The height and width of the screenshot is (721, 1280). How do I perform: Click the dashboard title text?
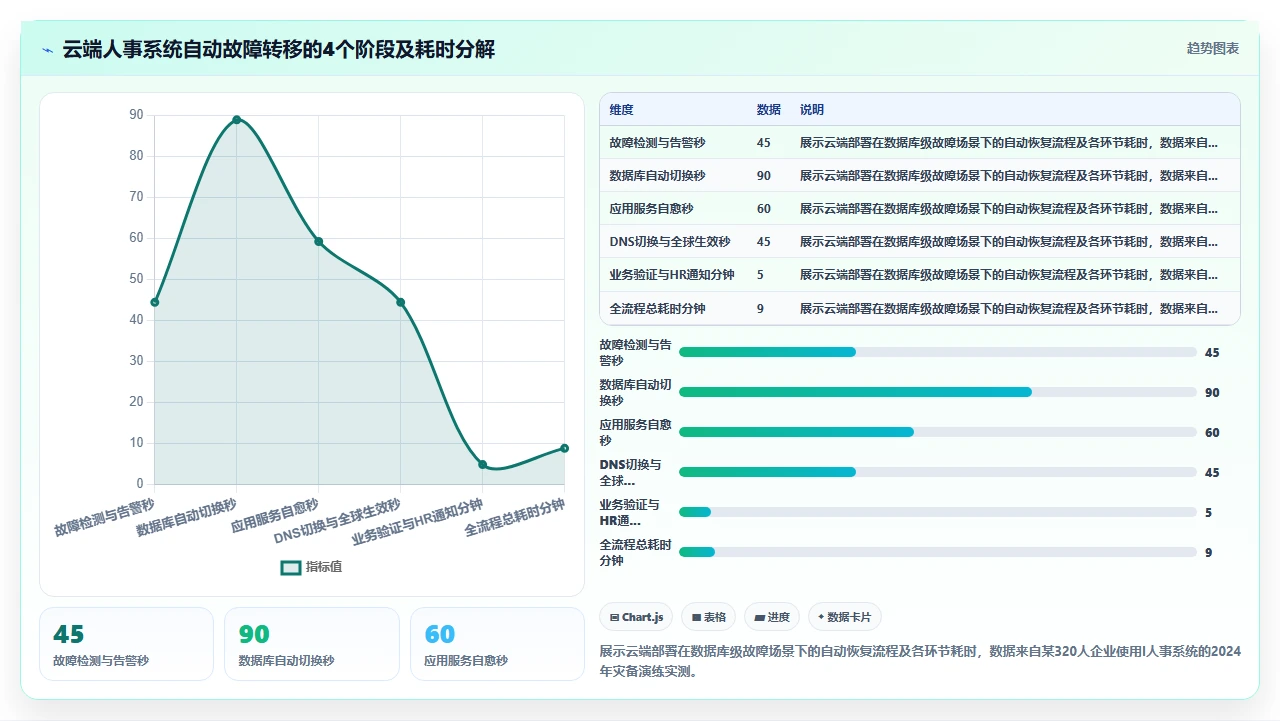tap(279, 50)
